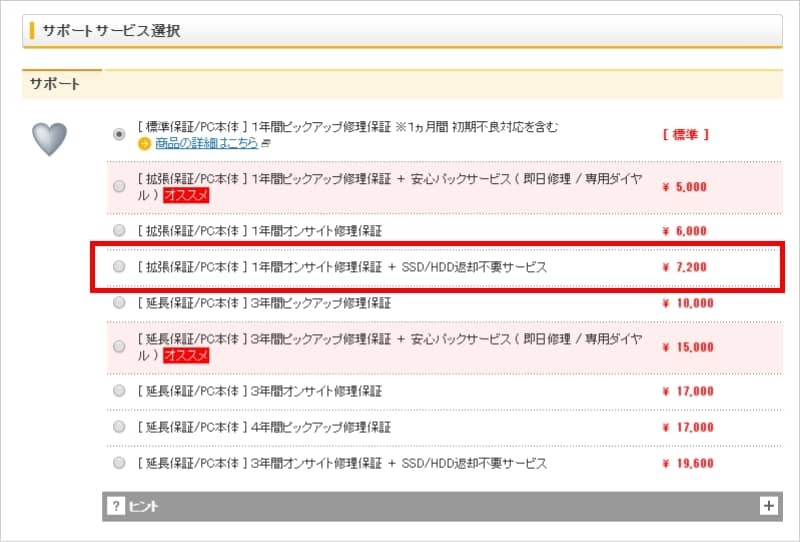Click the オススメ badge on the ¥15,000 option
800x542 pixels.
[186, 356]
